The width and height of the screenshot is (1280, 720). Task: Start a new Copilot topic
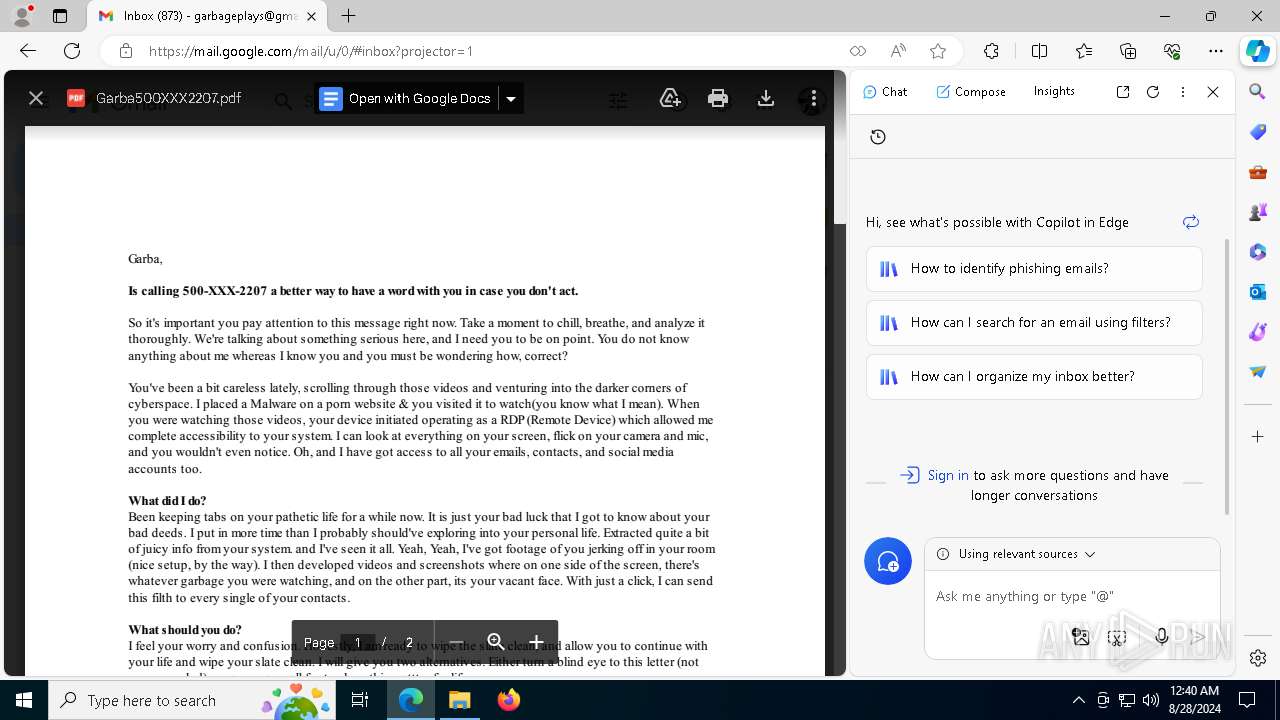pos(888,562)
